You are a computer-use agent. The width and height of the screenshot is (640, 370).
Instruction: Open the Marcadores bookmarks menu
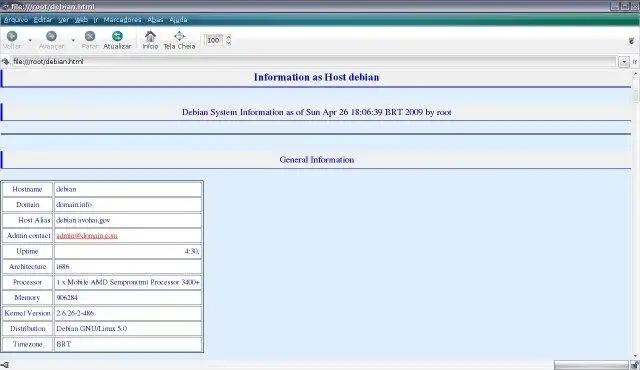[x=122, y=20]
